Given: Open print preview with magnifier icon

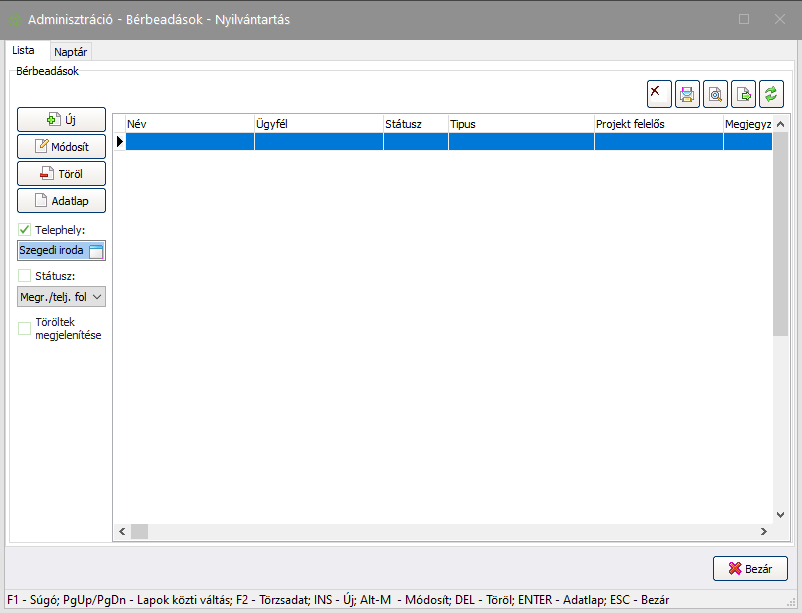Looking at the screenshot, I should point(715,93).
